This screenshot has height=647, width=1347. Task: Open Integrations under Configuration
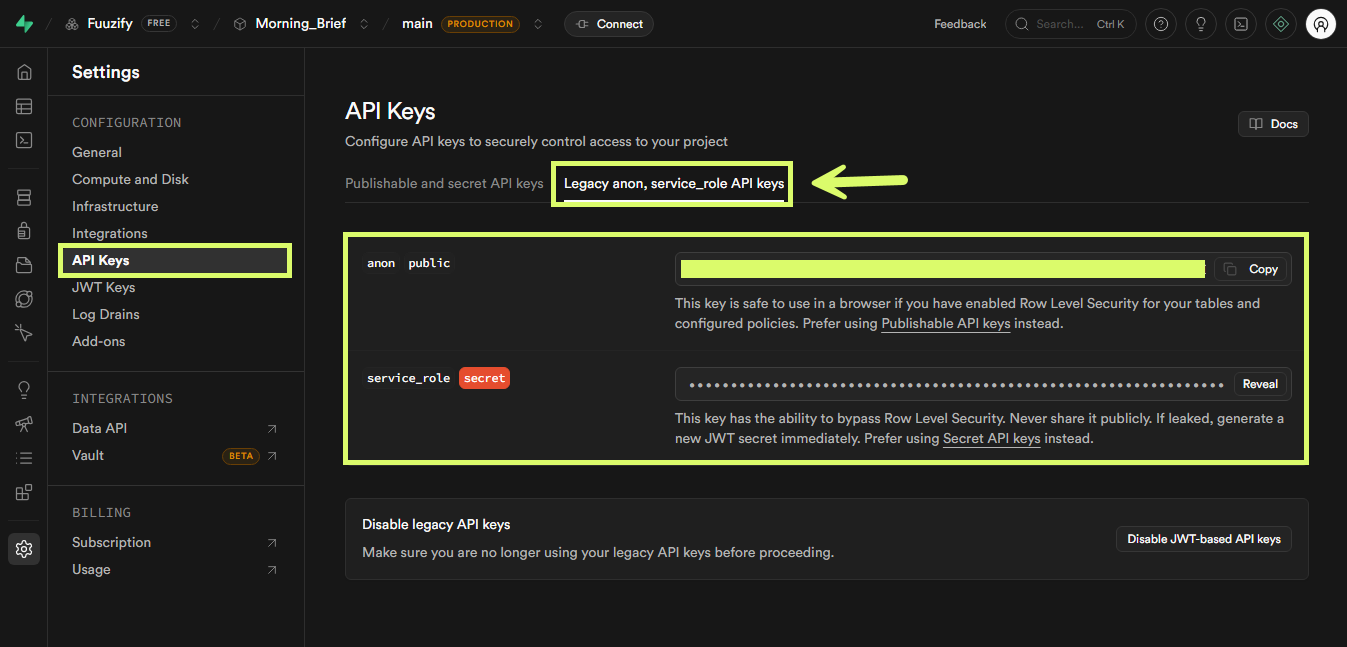point(110,234)
